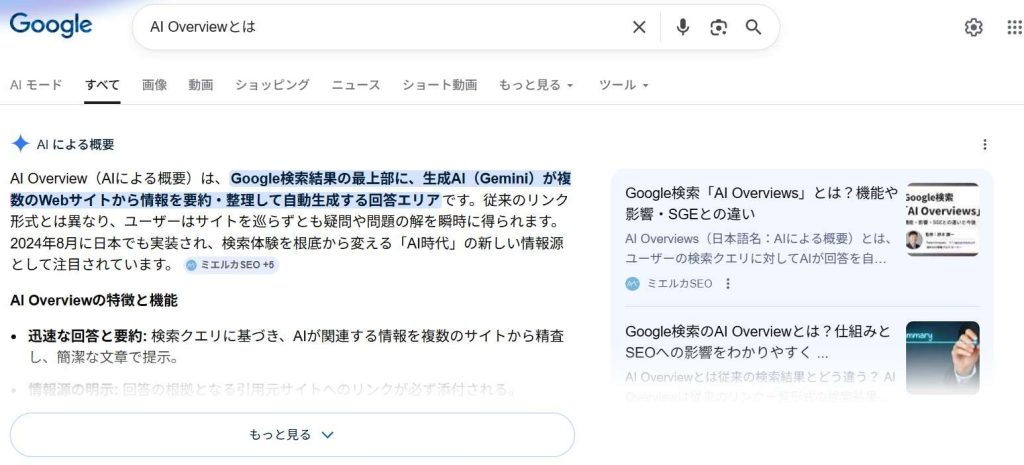Open the ツール dropdown
This screenshot has height=465, width=1024.
click(624, 85)
